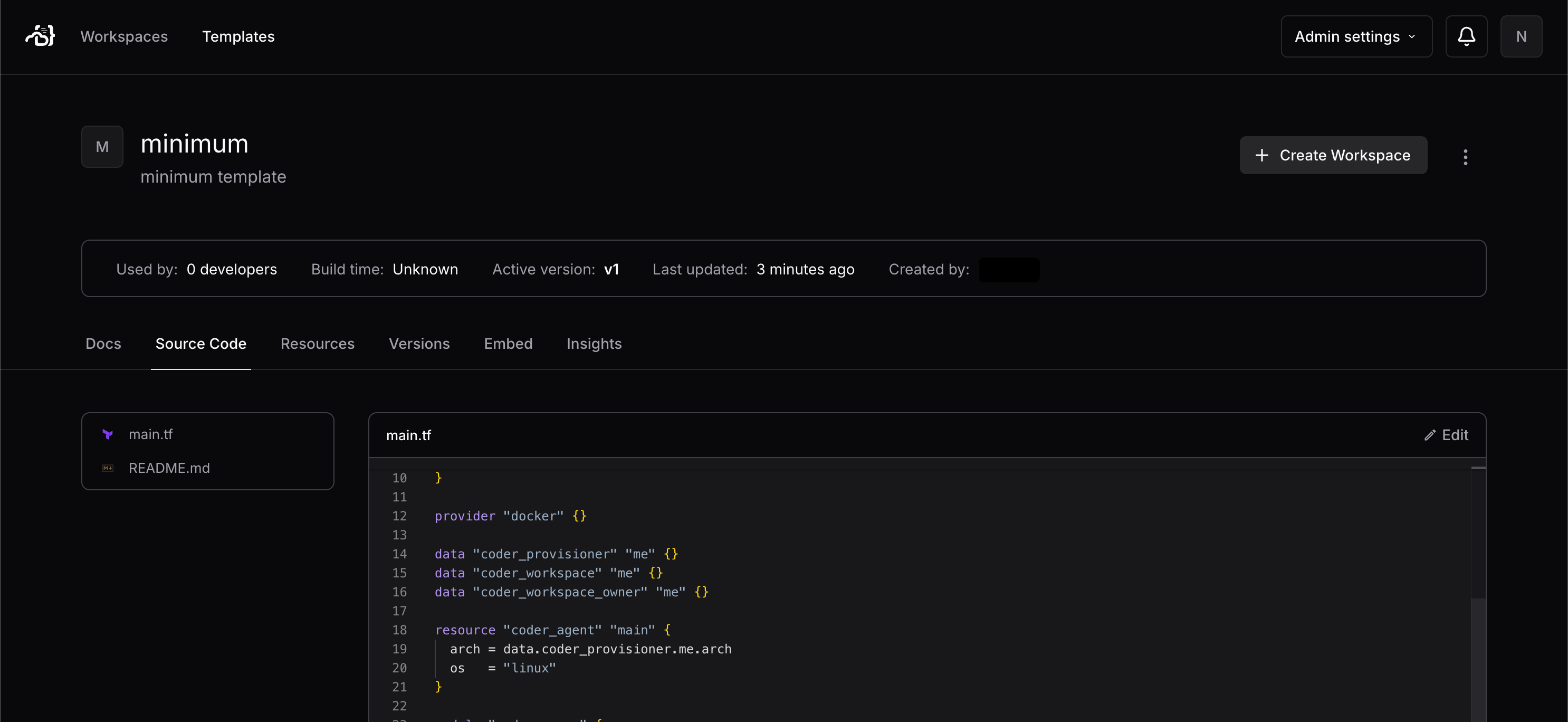
Task: Open user avatar N menu
Action: click(x=1521, y=36)
